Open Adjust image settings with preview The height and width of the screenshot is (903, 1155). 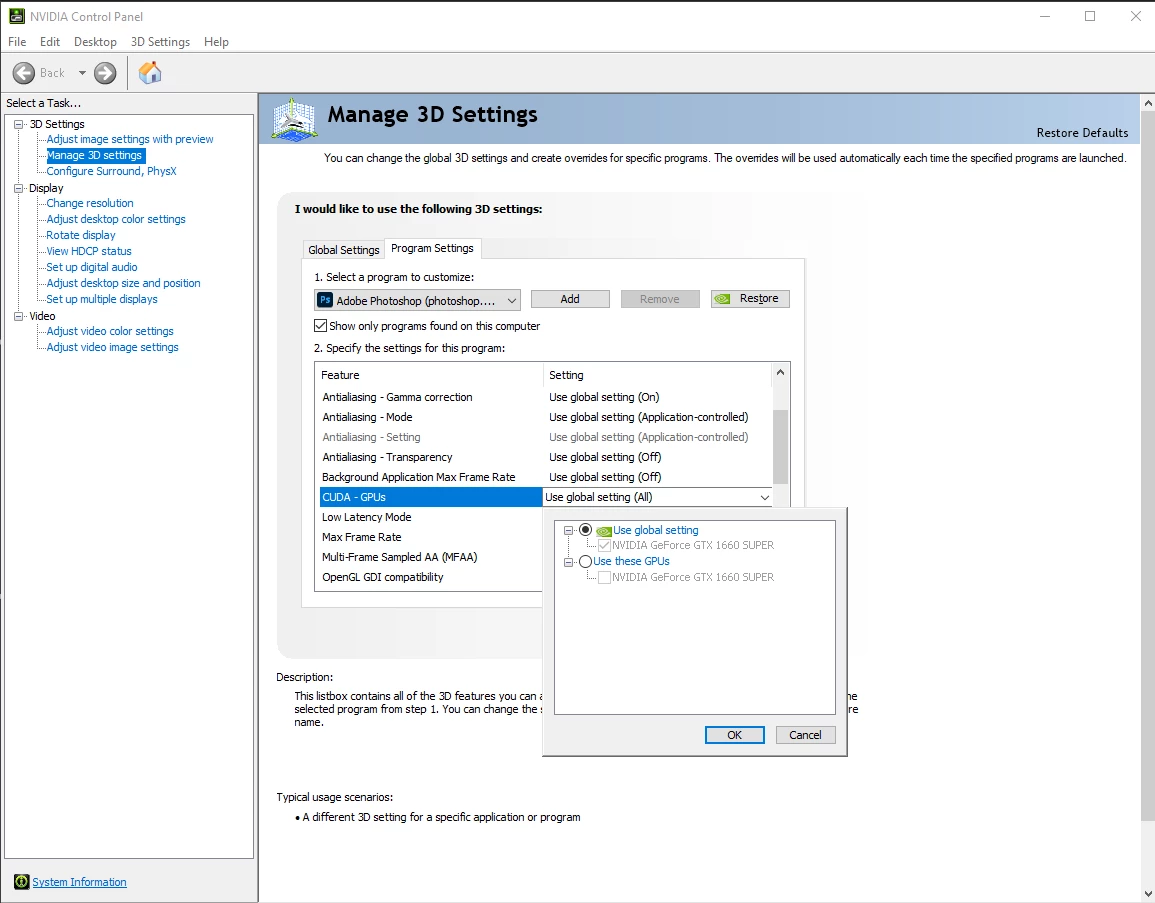[130, 139]
